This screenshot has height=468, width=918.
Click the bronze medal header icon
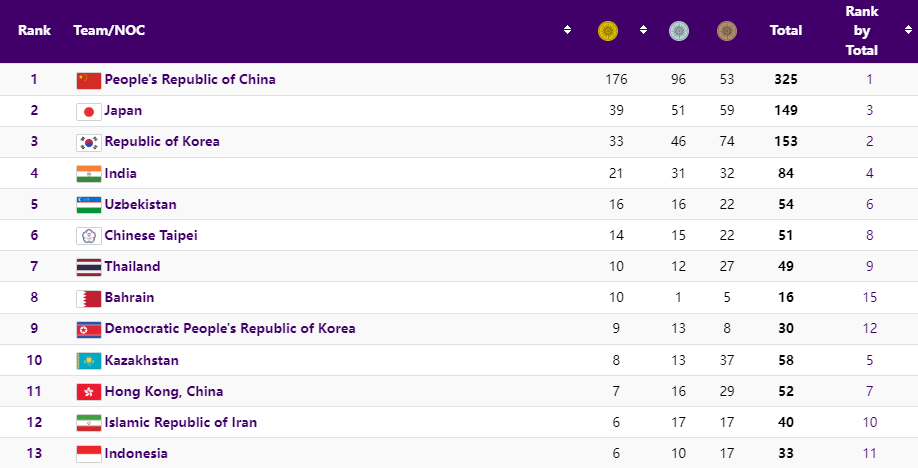(x=727, y=30)
